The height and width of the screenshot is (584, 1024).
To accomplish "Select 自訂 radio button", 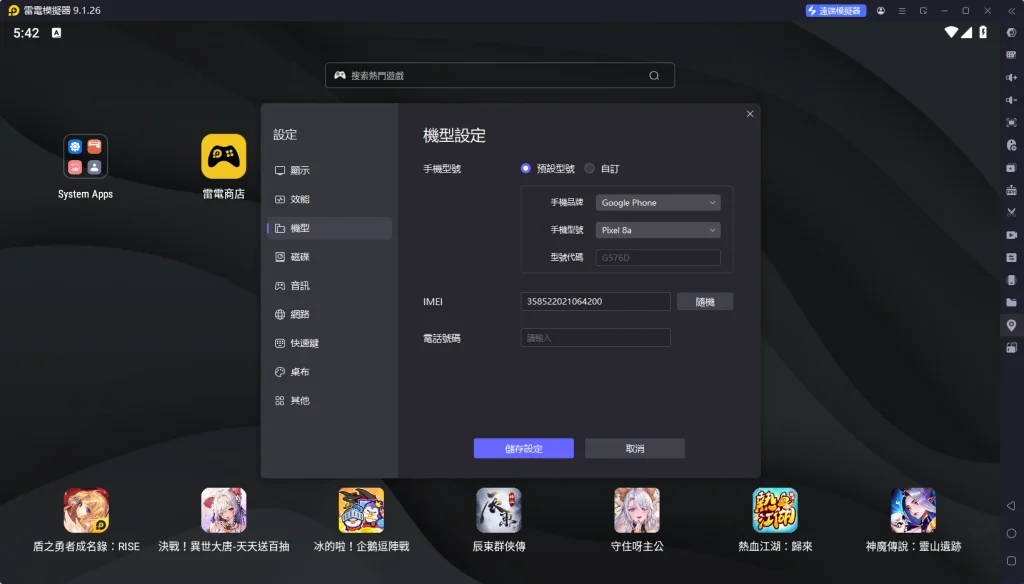I will 590,169.
